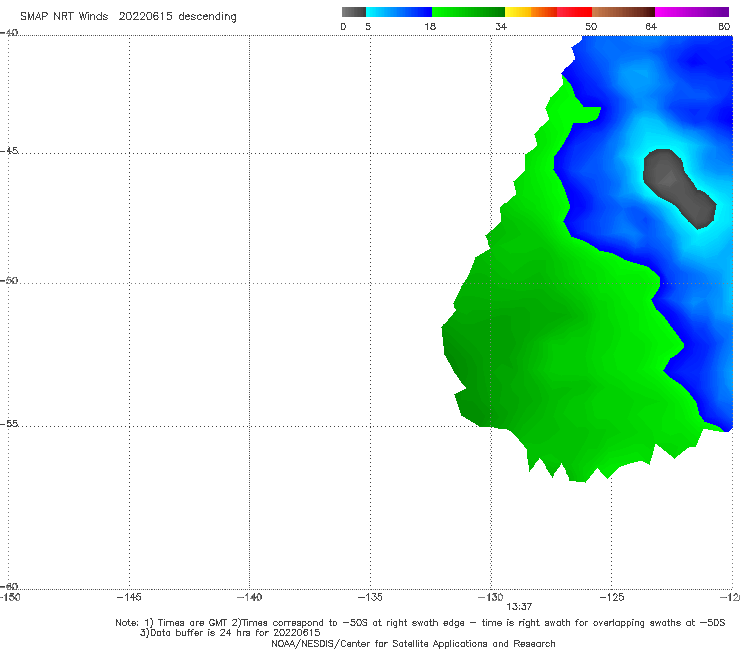This screenshot has height=650, width=740.
Task: Click the green segment of the color bar
Action: click(468, 12)
